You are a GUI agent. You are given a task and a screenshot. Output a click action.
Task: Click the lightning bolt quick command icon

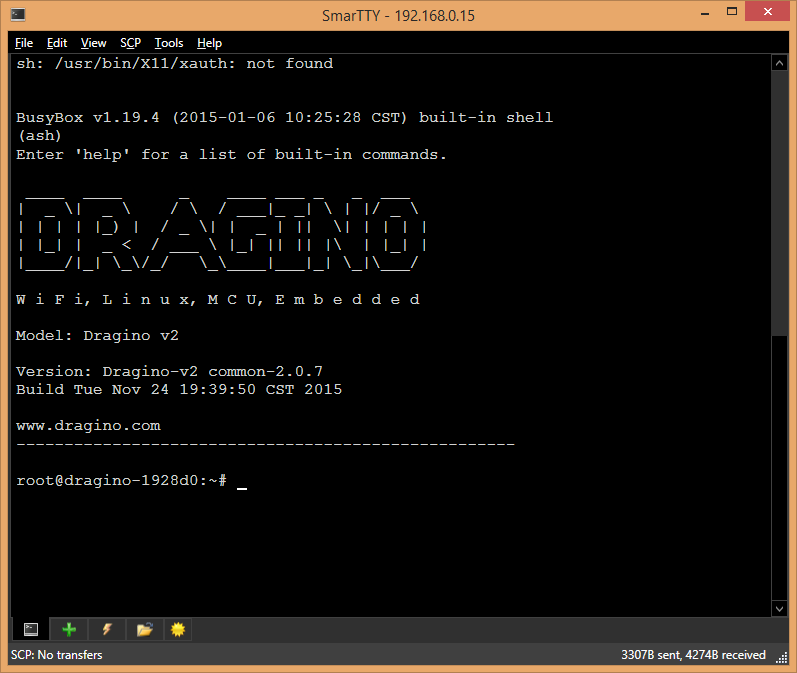107,630
